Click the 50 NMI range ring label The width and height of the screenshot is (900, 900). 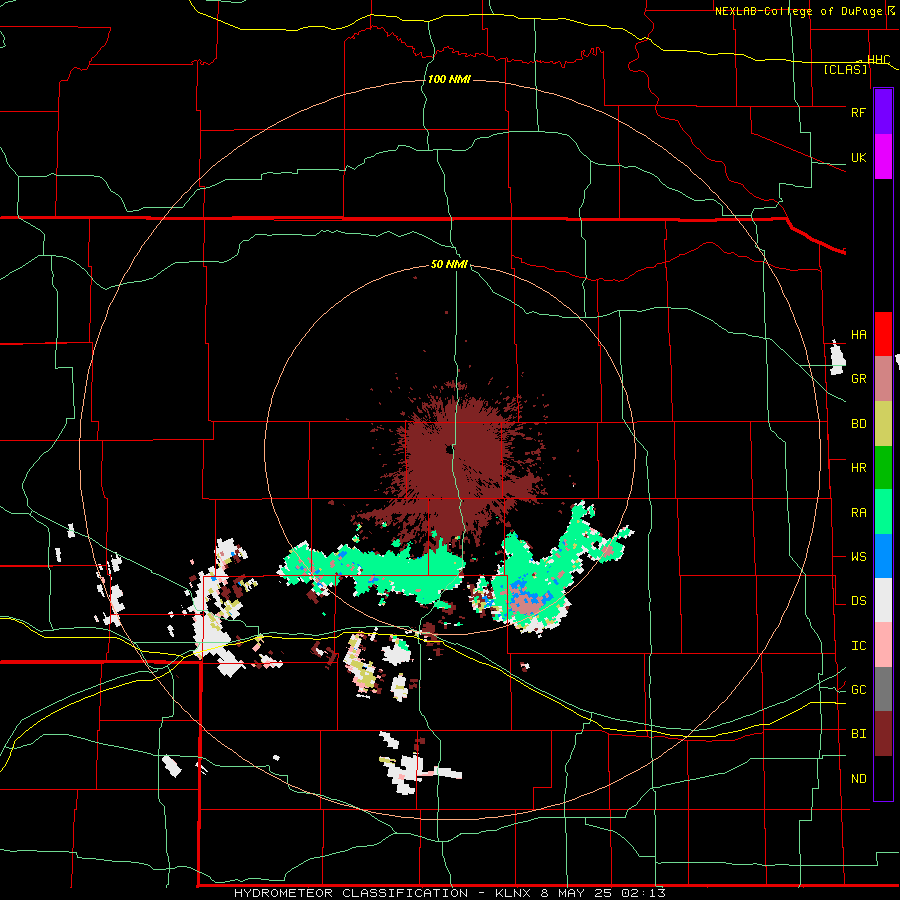[449, 264]
